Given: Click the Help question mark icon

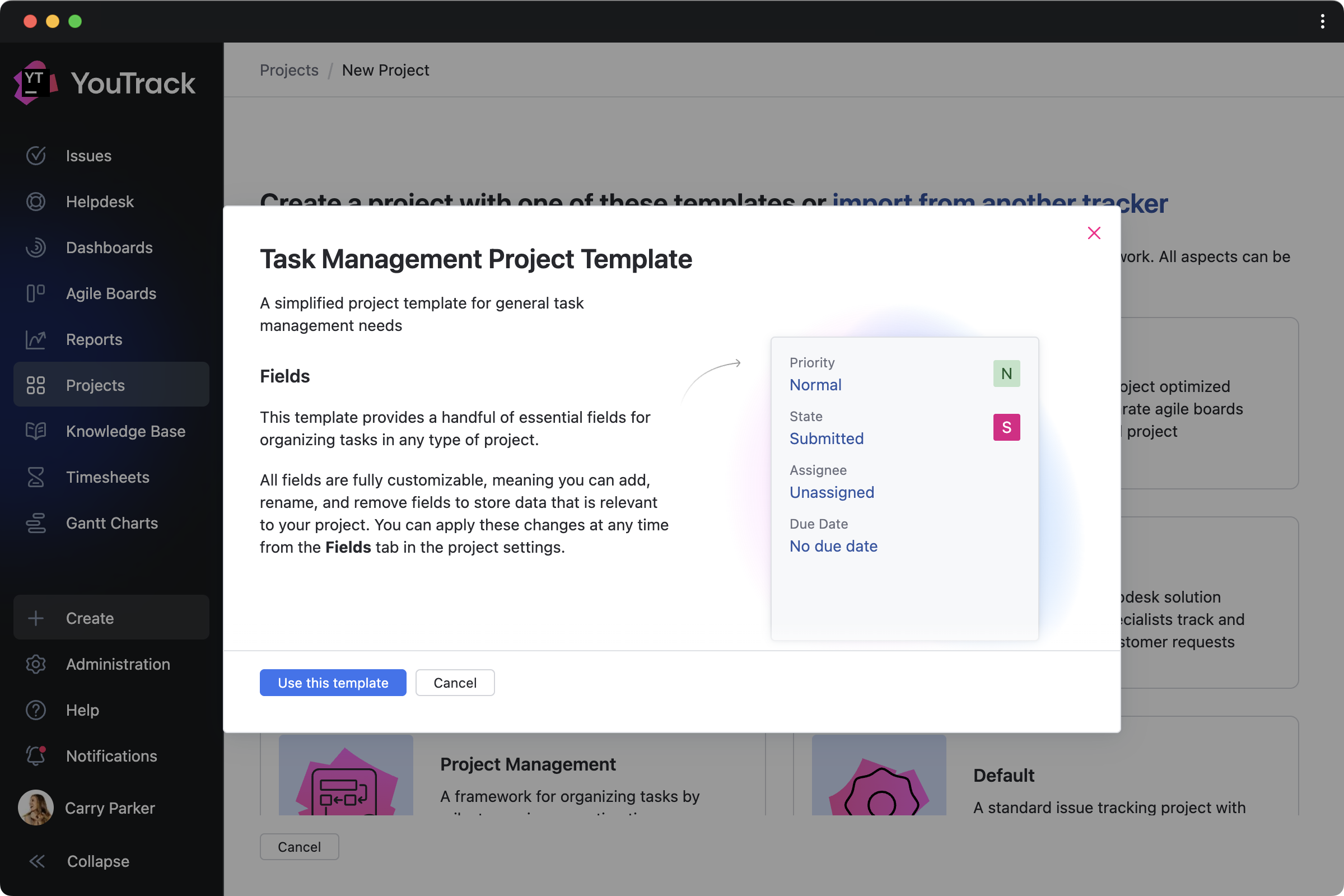Looking at the screenshot, I should [x=35, y=710].
